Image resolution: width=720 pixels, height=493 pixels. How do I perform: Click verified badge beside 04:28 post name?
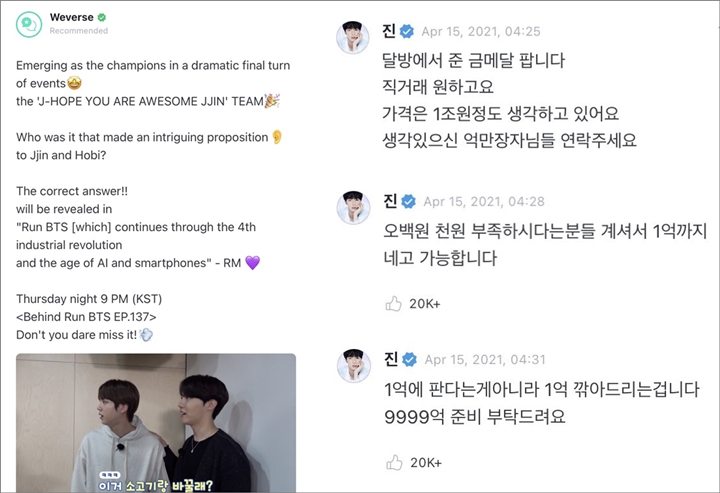[408, 202]
